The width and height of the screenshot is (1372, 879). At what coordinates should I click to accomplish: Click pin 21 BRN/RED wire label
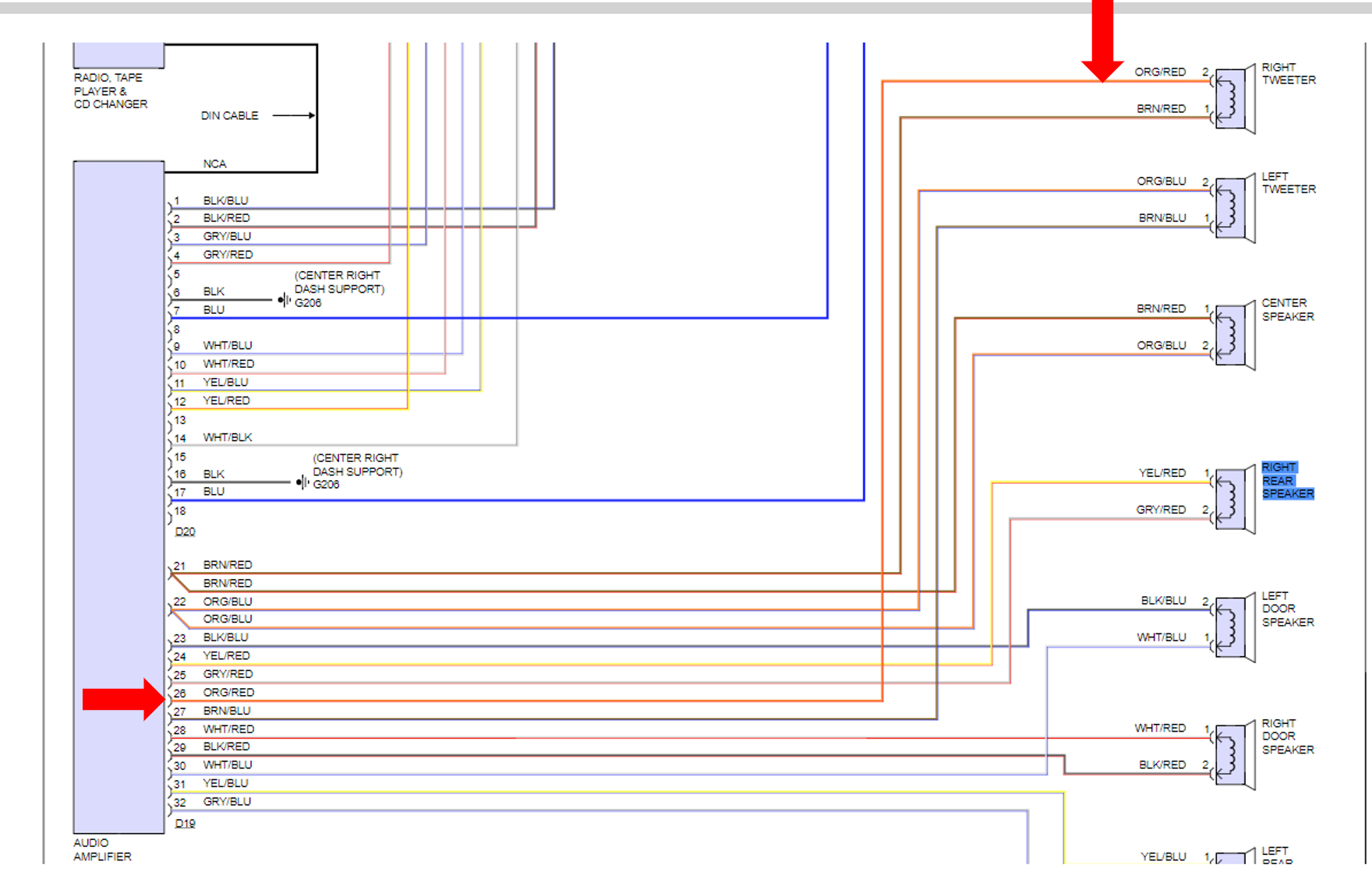(228, 564)
